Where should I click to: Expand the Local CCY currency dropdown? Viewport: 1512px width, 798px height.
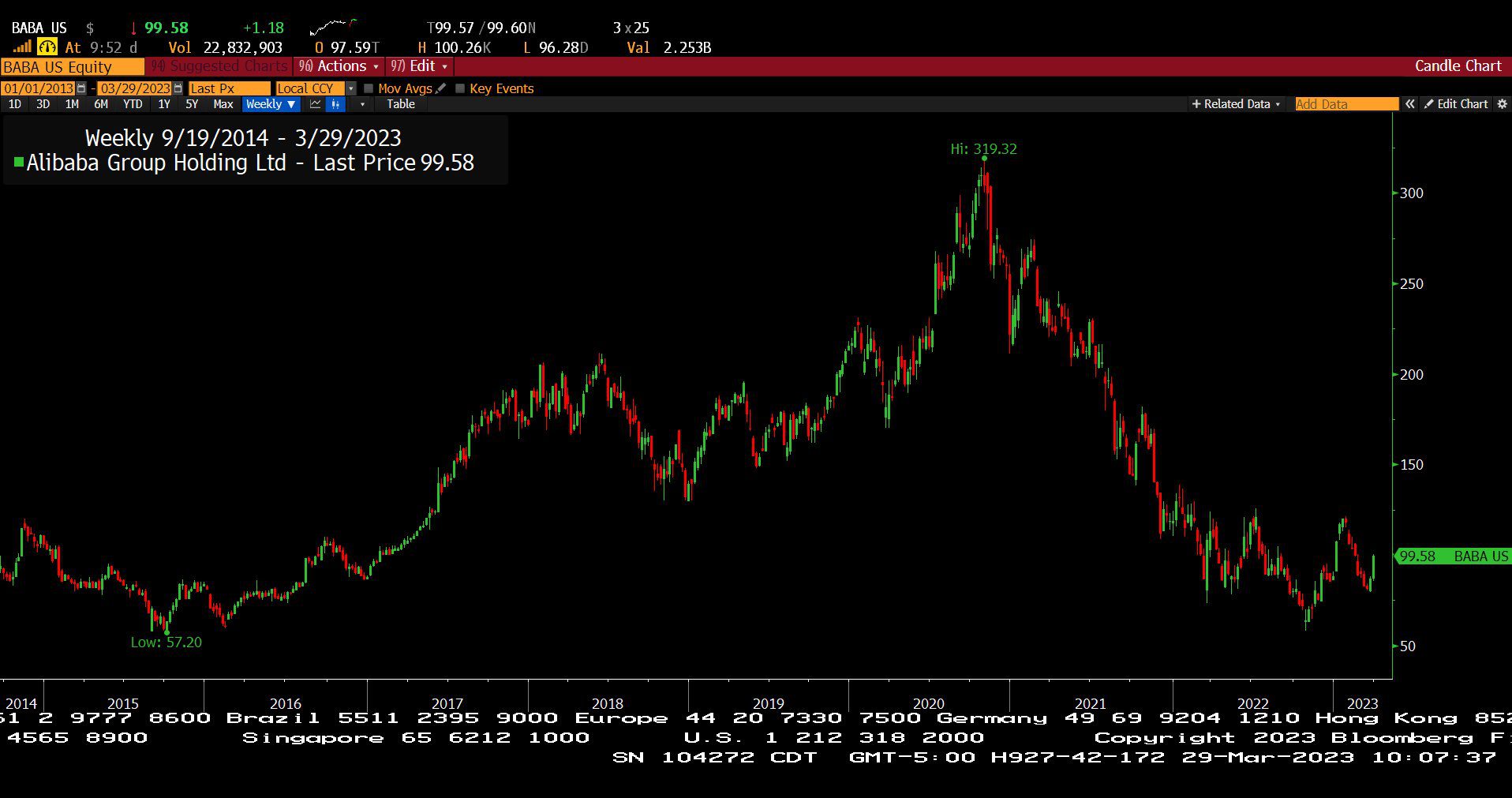(351, 88)
